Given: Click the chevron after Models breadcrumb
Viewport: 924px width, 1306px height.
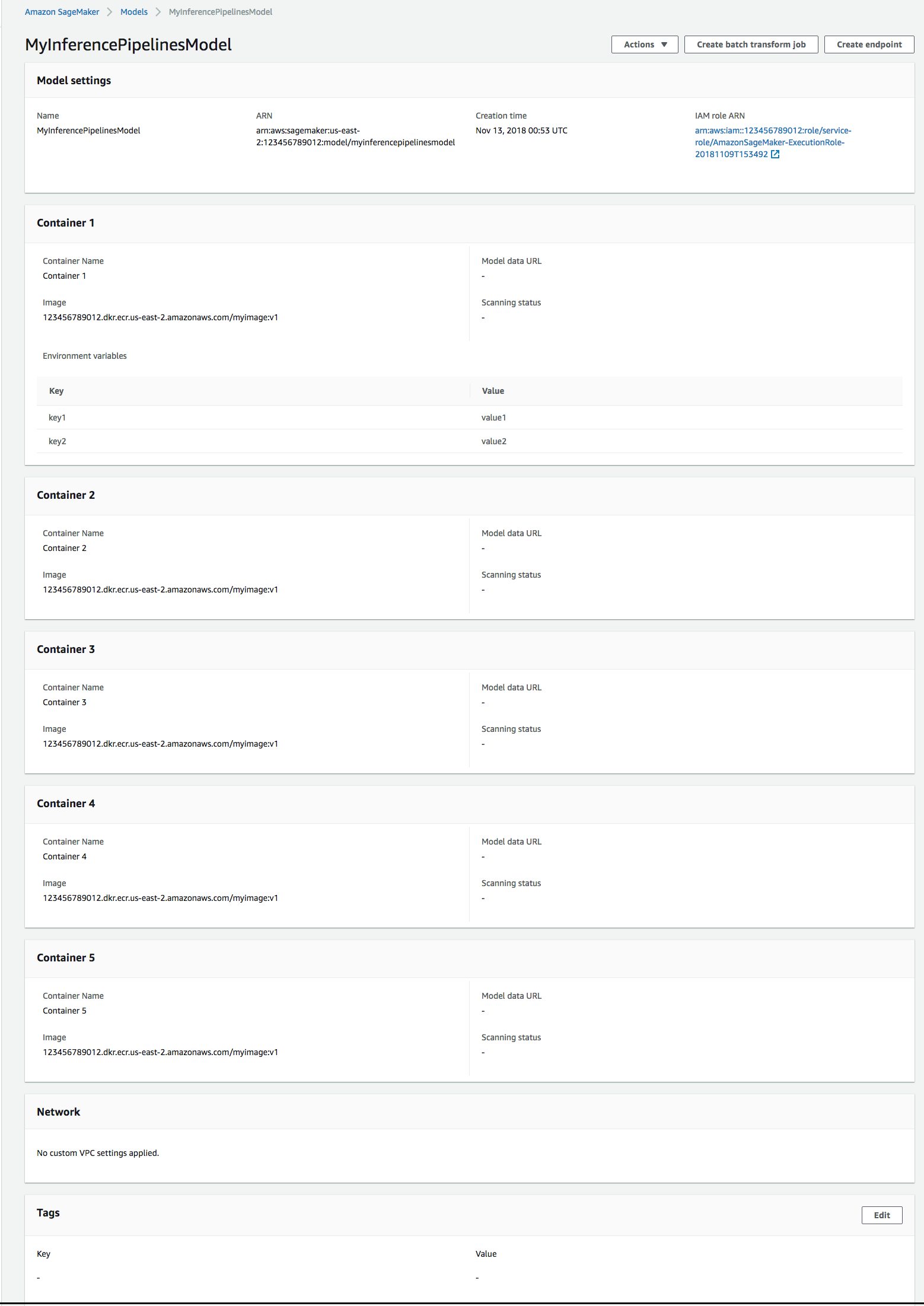Looking at the screenshot, I should [157, 11].
